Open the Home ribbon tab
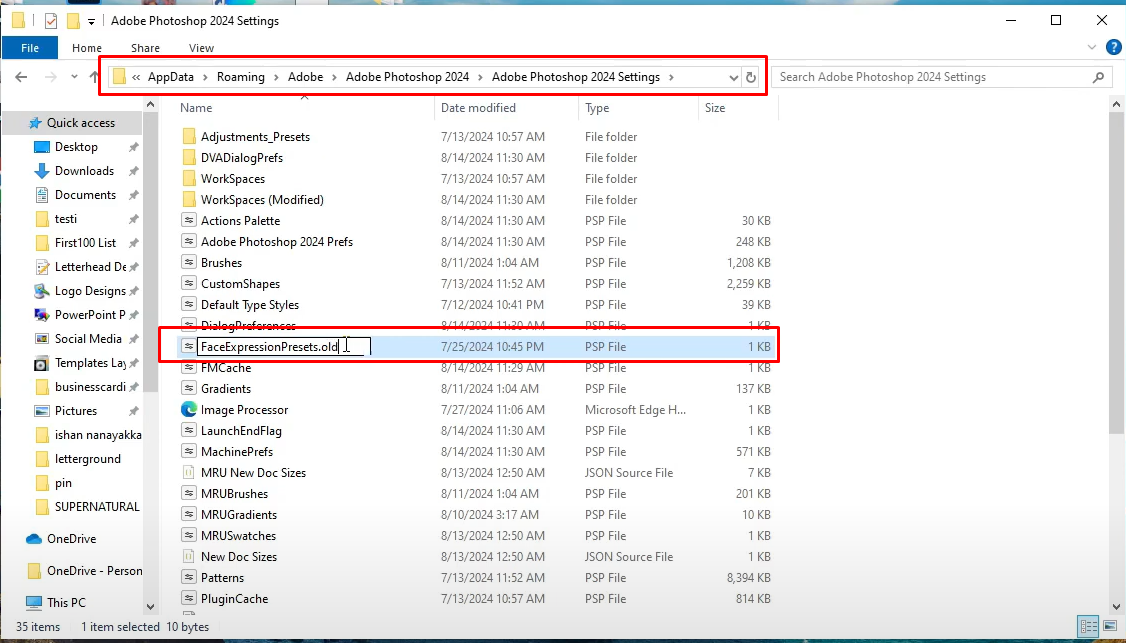 pyautogui.click(x=87, y=48)
